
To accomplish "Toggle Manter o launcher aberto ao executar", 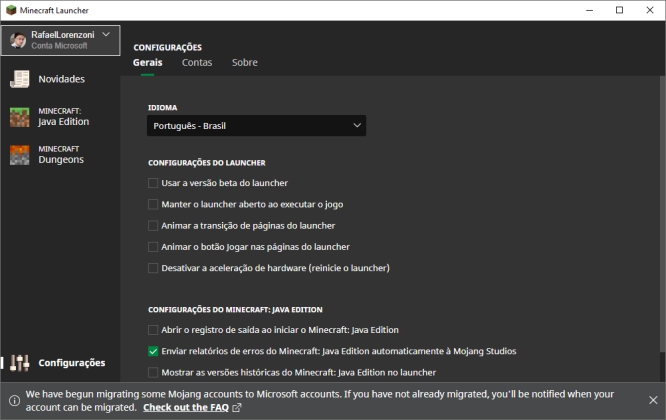I will [153, 204].
